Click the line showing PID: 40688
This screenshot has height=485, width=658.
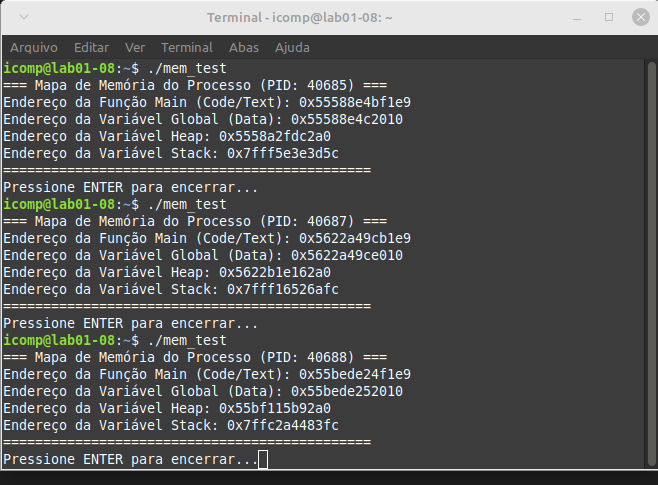pos(195,357)
